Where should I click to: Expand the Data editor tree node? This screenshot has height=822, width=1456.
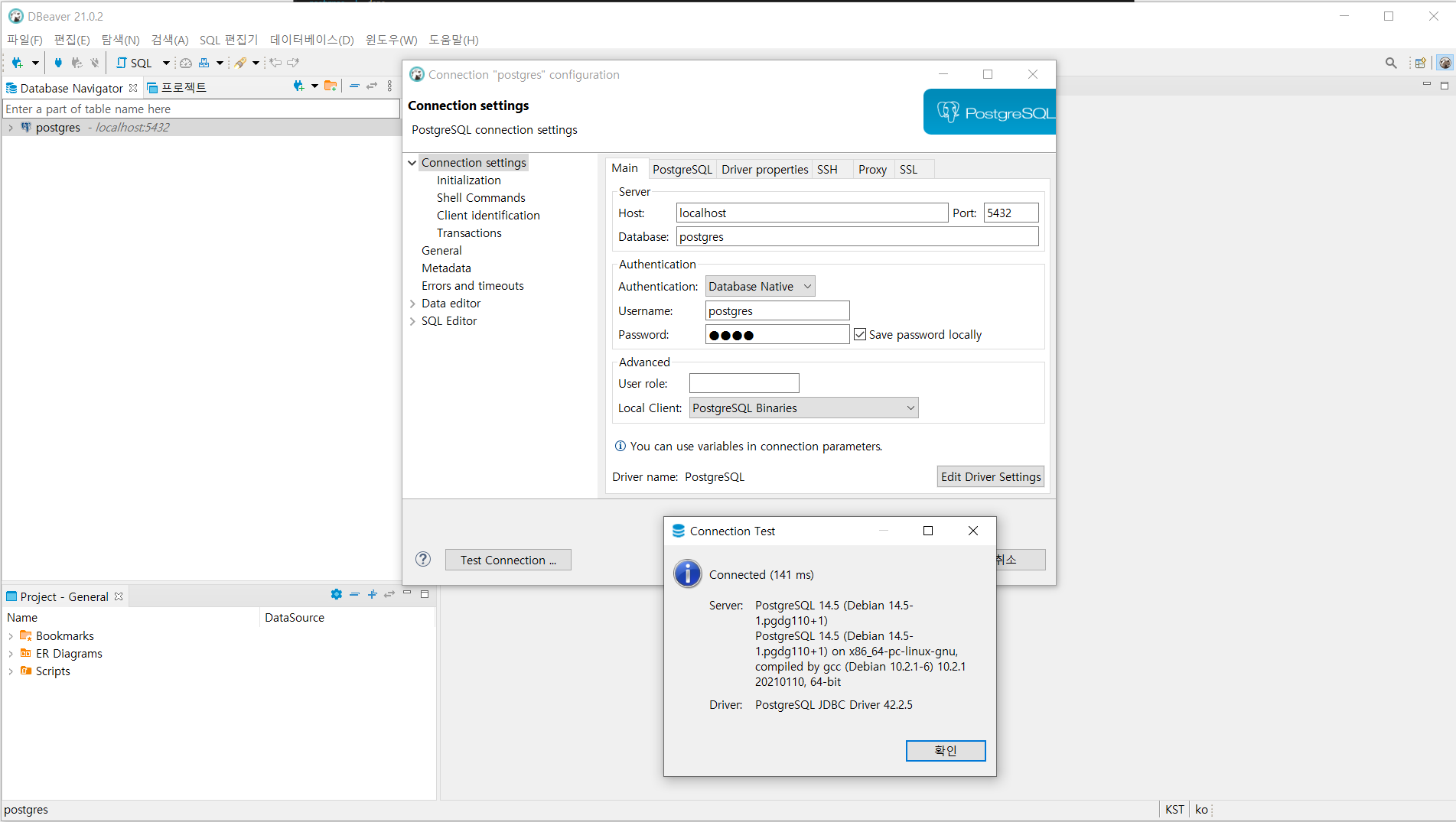pyautogui.click(x=412, y=304)
